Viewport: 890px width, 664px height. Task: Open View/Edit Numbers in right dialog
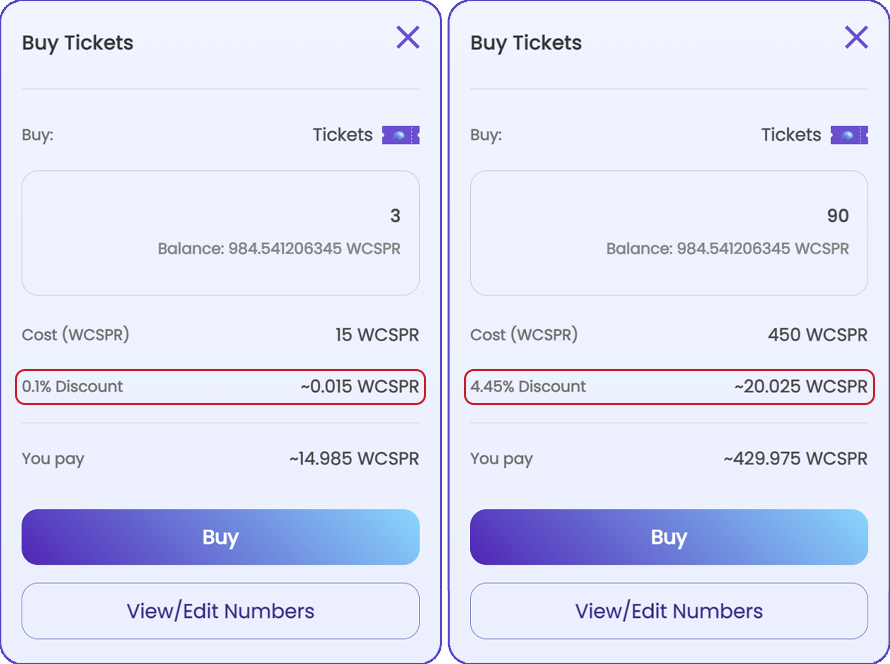coord(669,611)
